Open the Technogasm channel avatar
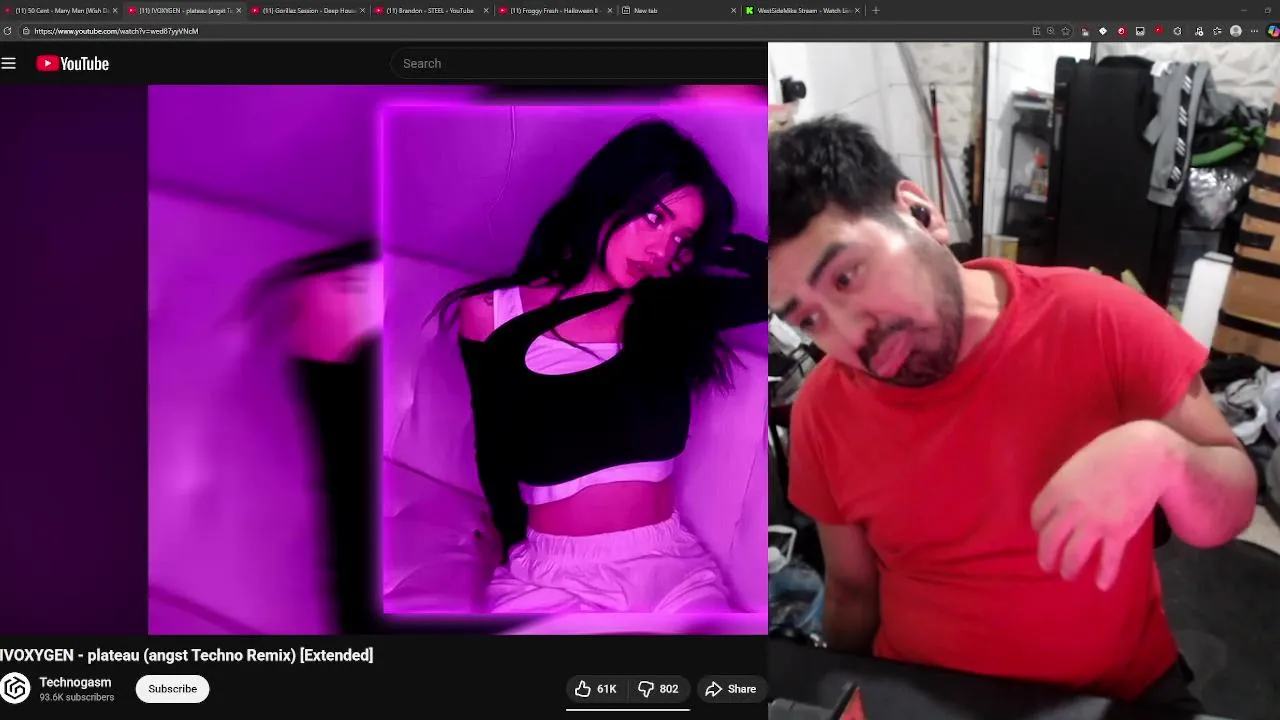 tap(15, 689)
